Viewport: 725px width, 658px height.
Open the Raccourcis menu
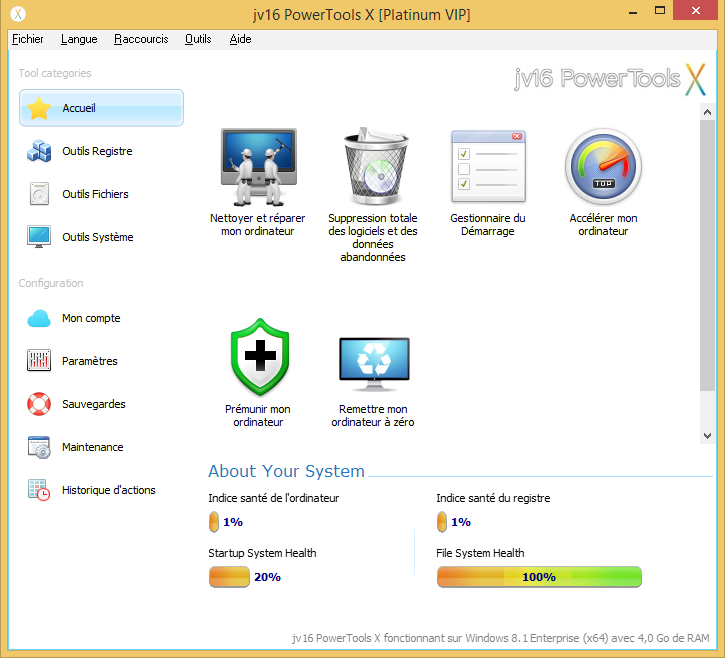(141, 39)
